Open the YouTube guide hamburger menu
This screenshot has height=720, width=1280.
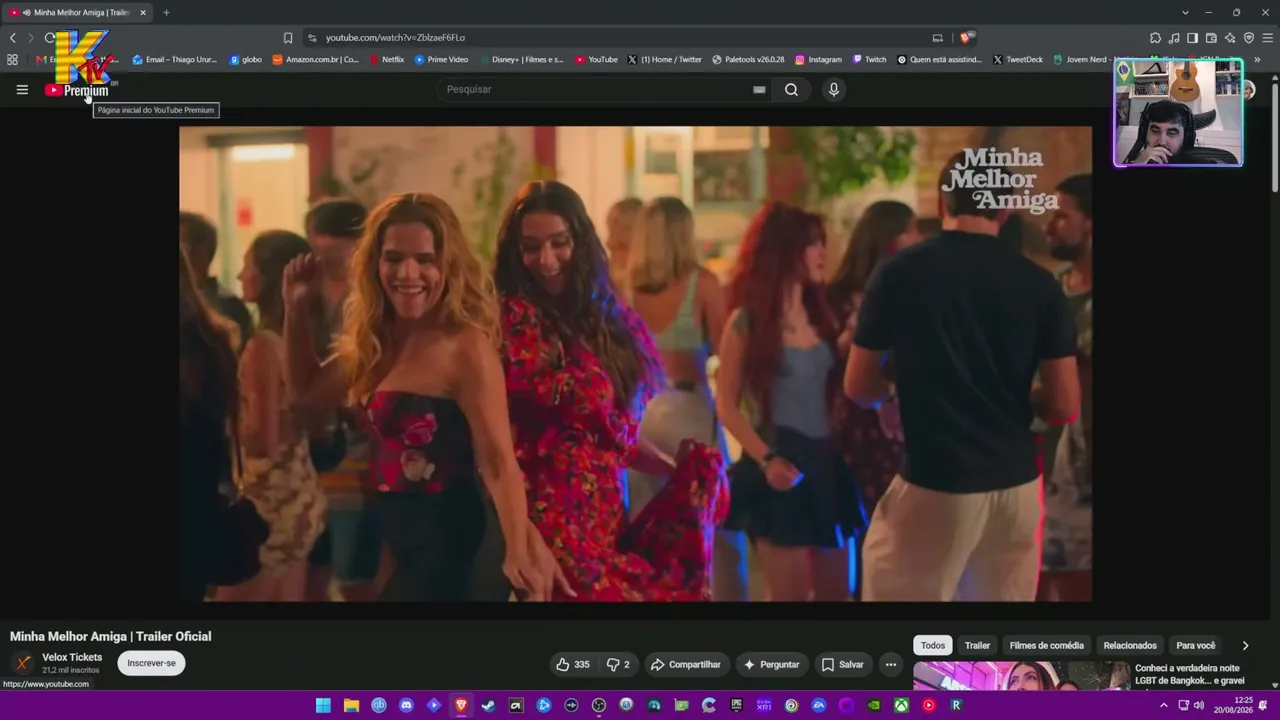(x=22, y=90)
